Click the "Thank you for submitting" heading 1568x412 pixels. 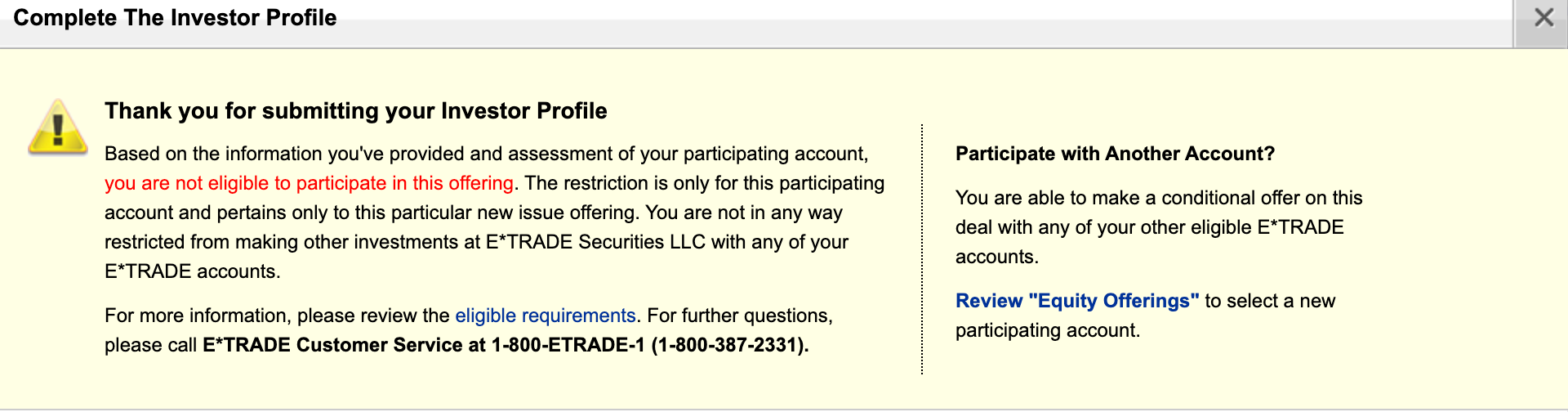pos(355,111)
